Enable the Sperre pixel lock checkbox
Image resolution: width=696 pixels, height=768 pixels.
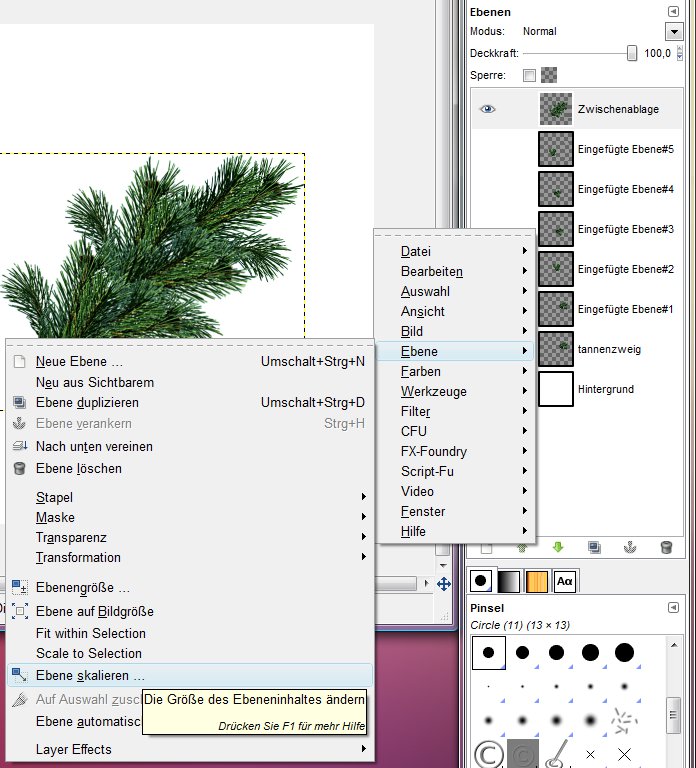[529, 75]
